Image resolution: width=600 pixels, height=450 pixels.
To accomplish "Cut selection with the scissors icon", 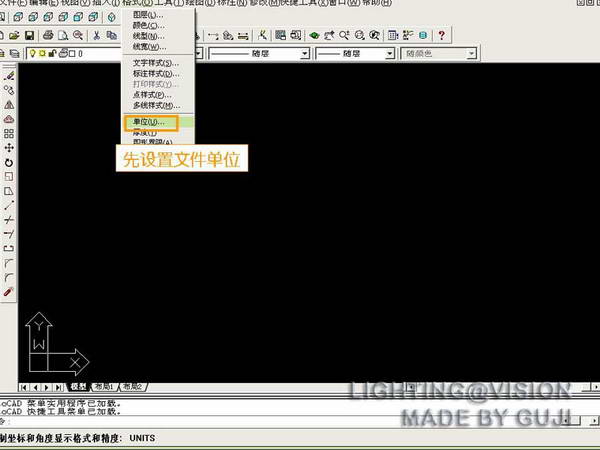I will click(96, 36).
